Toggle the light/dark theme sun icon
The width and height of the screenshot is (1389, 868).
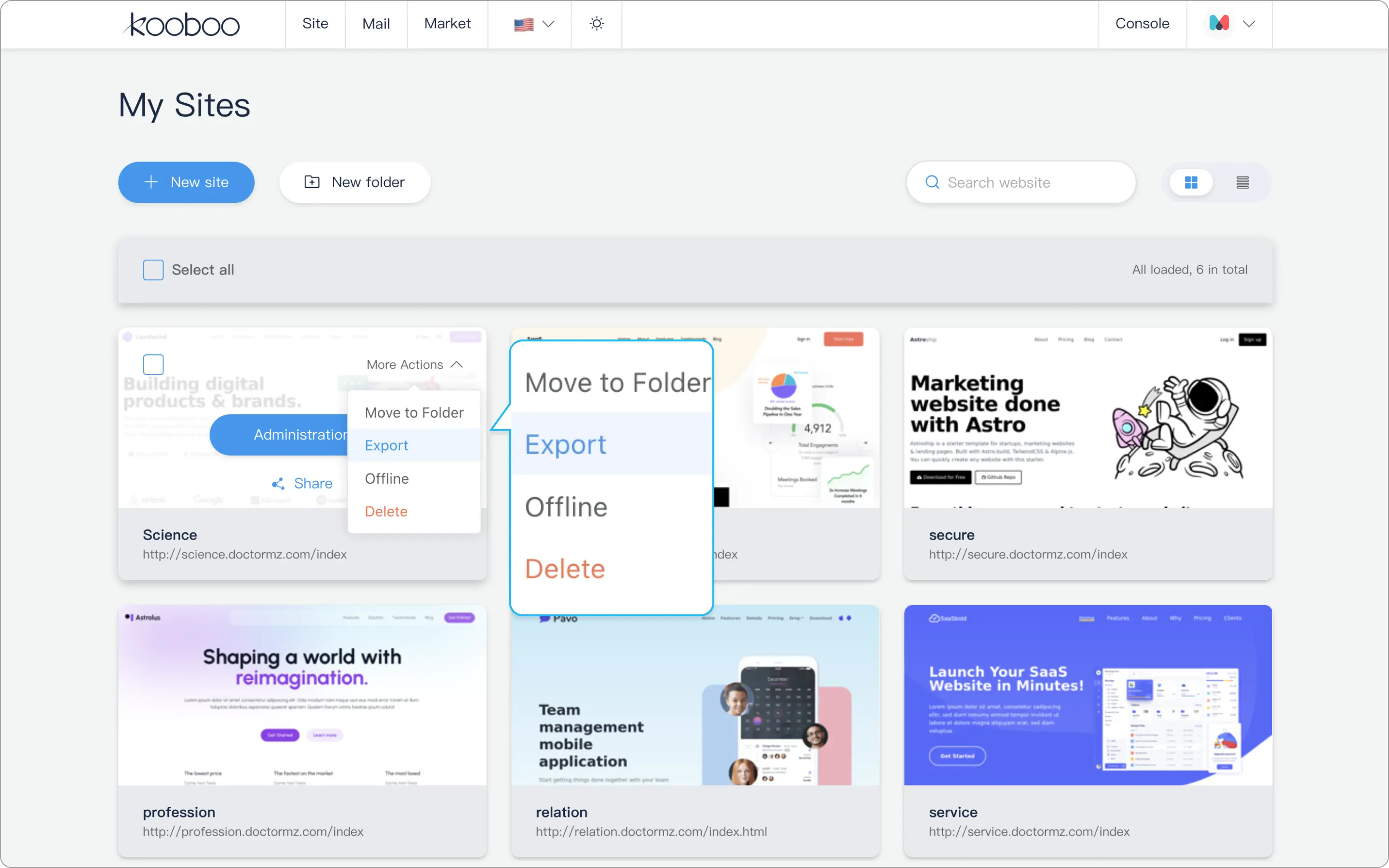596,24
